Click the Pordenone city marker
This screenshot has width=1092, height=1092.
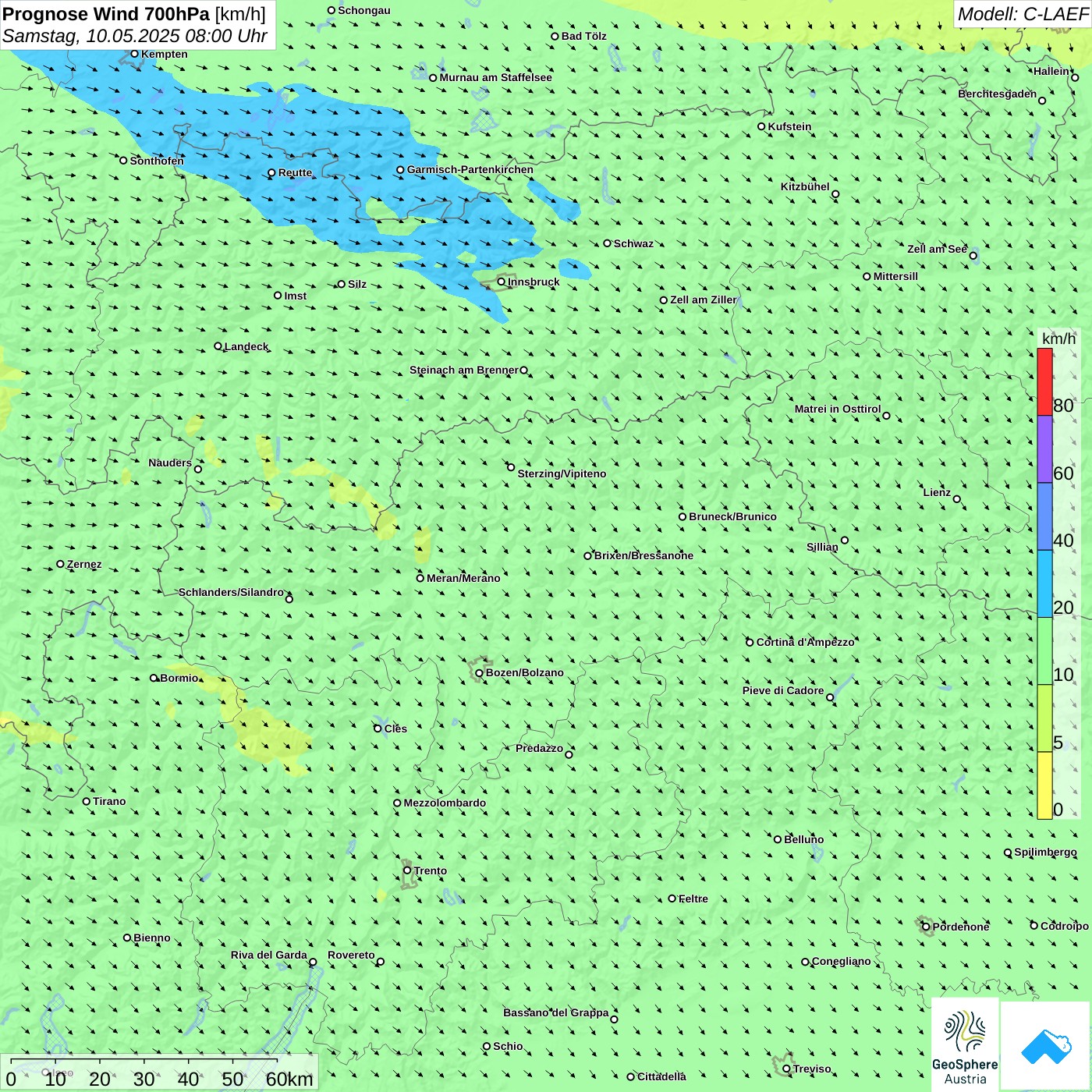926,927
